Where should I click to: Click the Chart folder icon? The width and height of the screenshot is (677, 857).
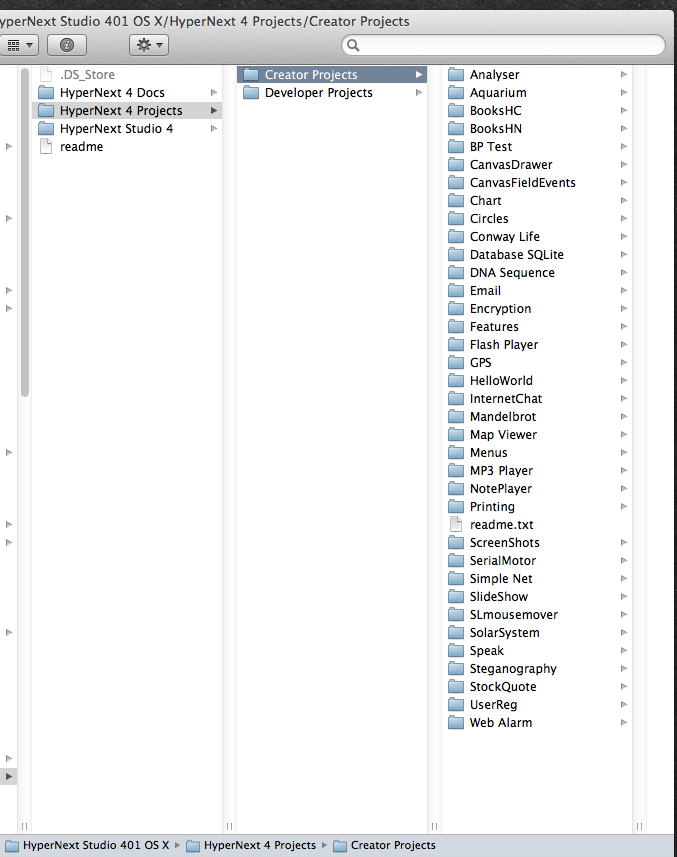456,201
